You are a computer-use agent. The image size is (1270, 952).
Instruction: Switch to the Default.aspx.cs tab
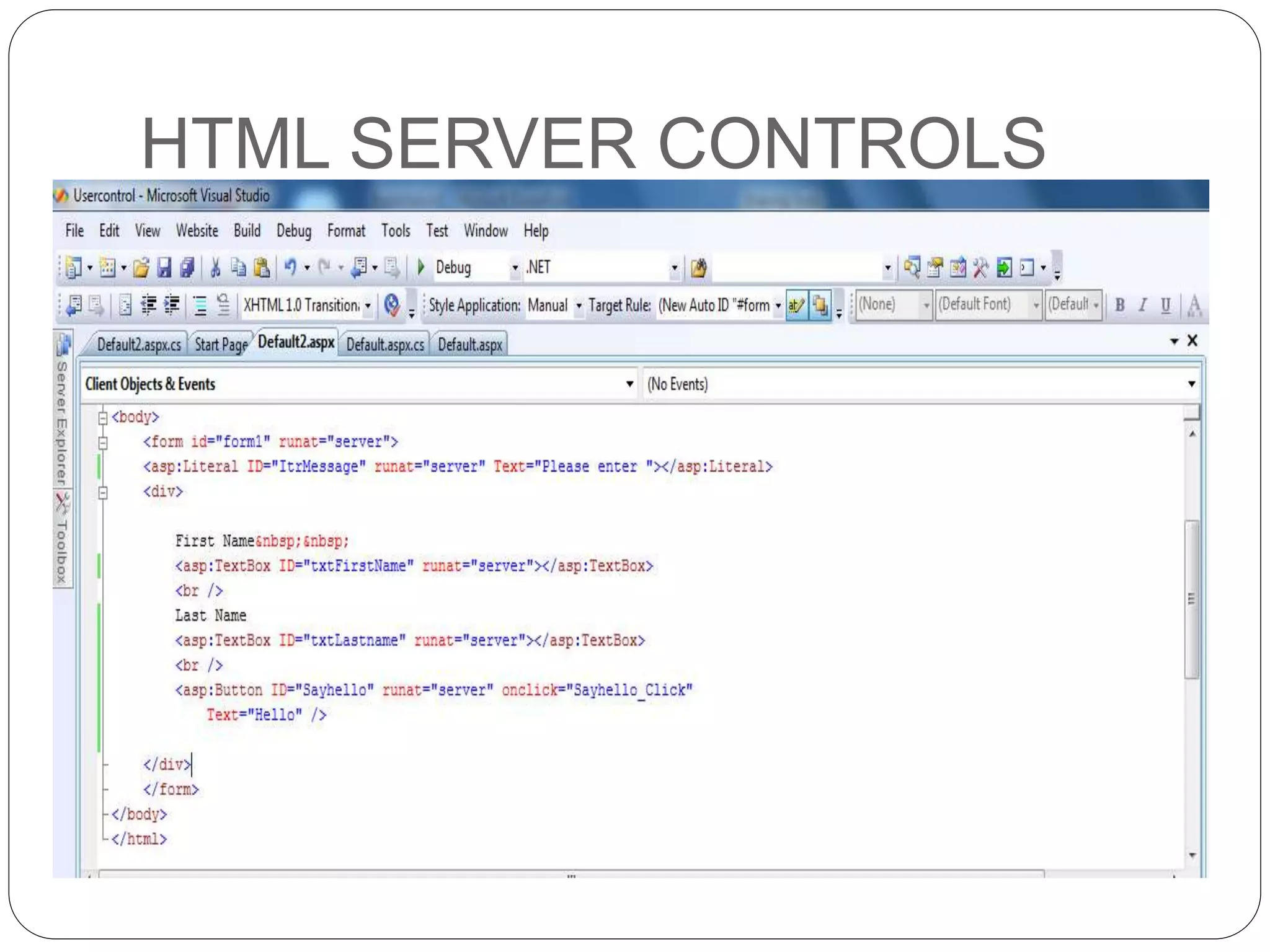pyautogui.click(x=385, y=345)
